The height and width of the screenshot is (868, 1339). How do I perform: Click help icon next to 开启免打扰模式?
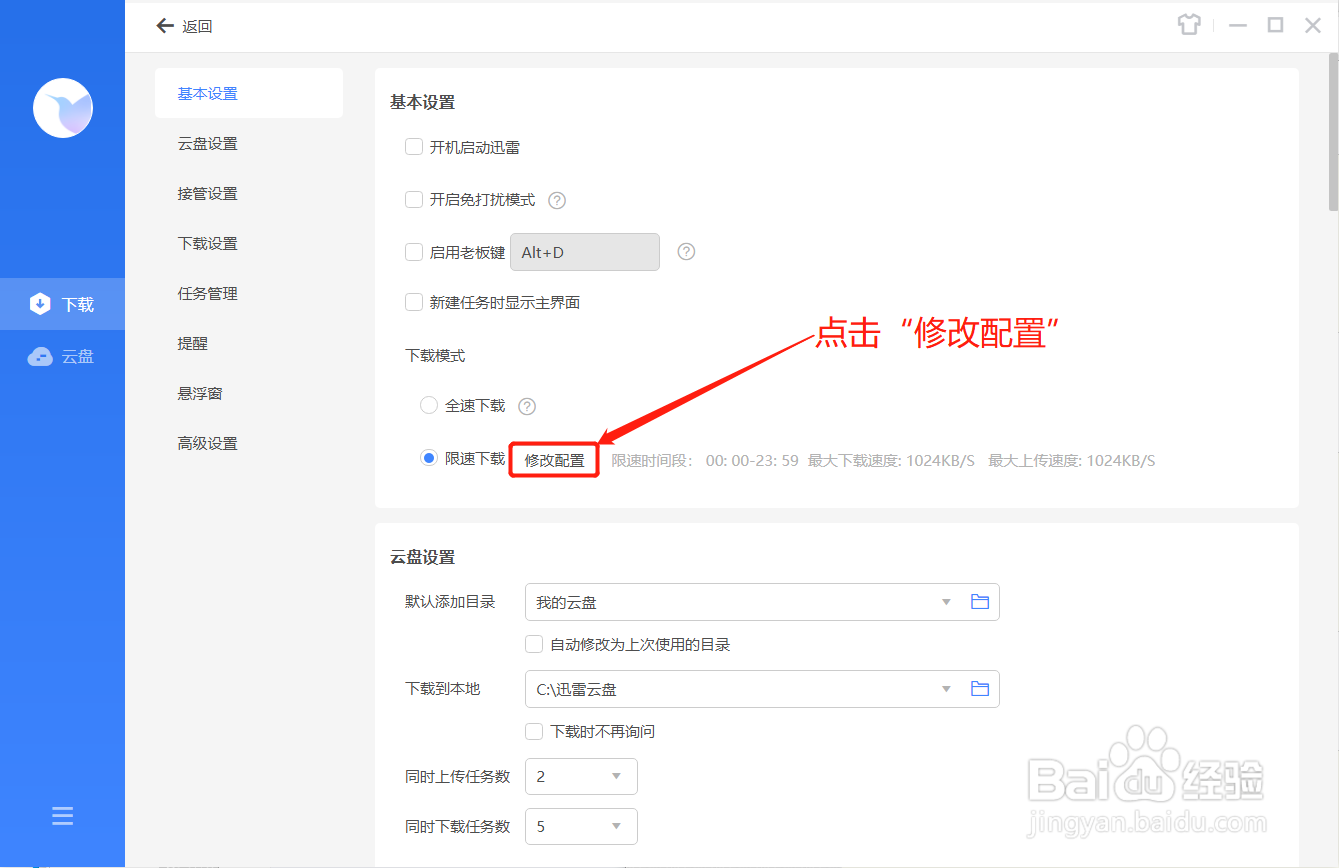coord(557,200)
